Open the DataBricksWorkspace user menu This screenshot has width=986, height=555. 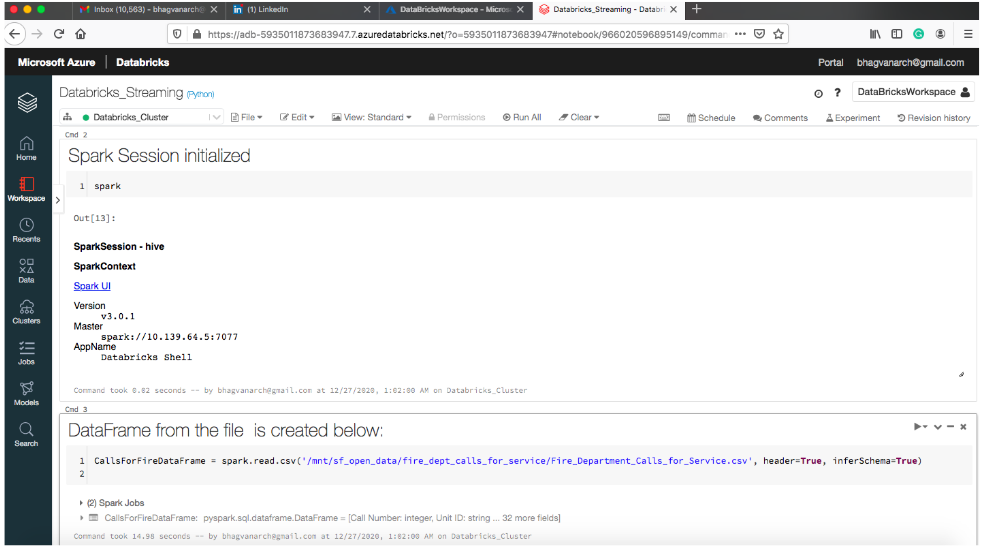coord(914,92)
